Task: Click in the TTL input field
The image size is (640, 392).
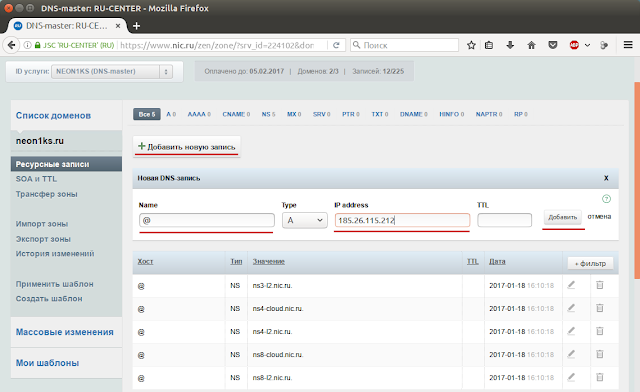Action: point(504,220)
